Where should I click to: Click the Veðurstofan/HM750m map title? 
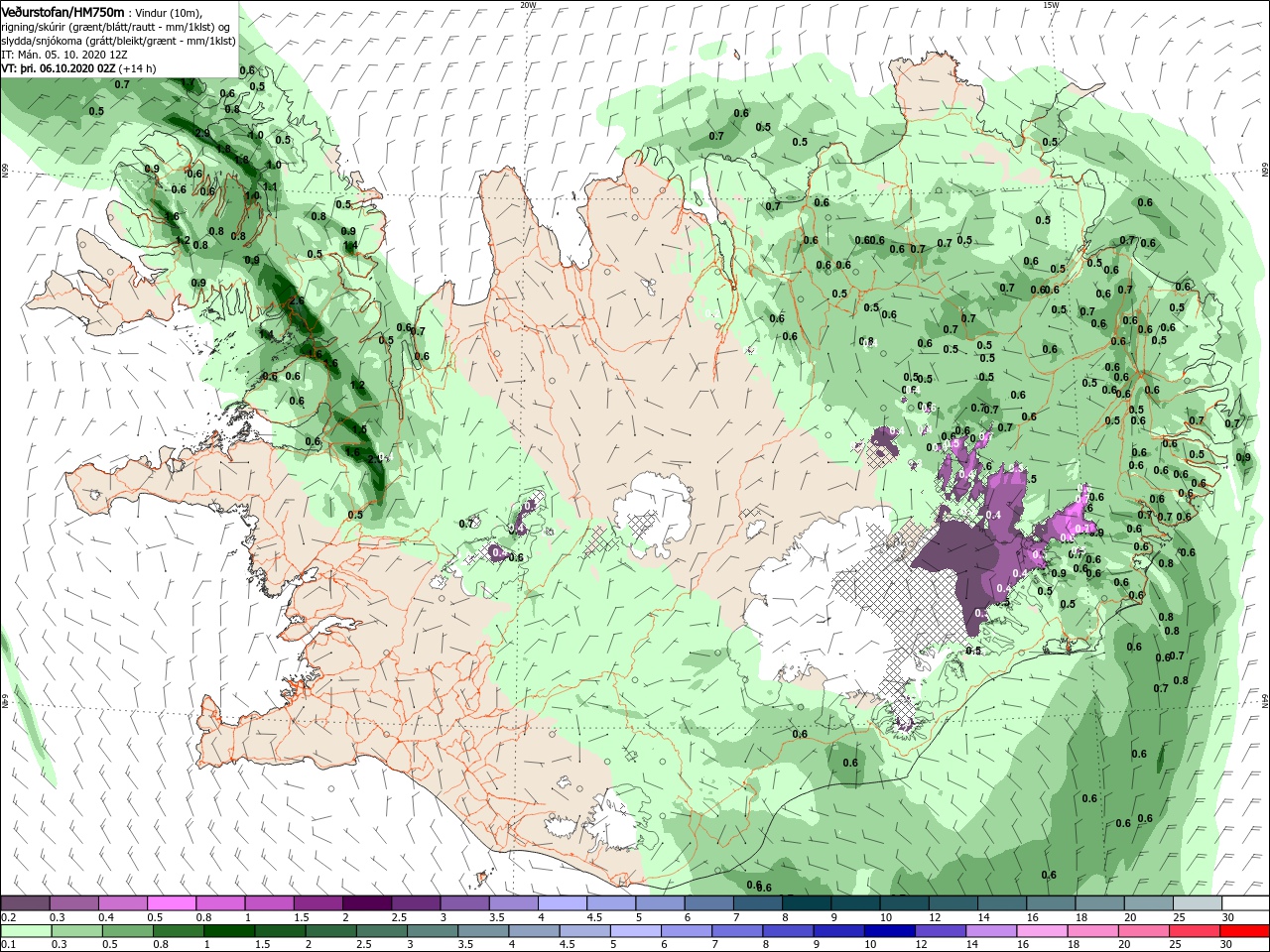click(63, 12)
